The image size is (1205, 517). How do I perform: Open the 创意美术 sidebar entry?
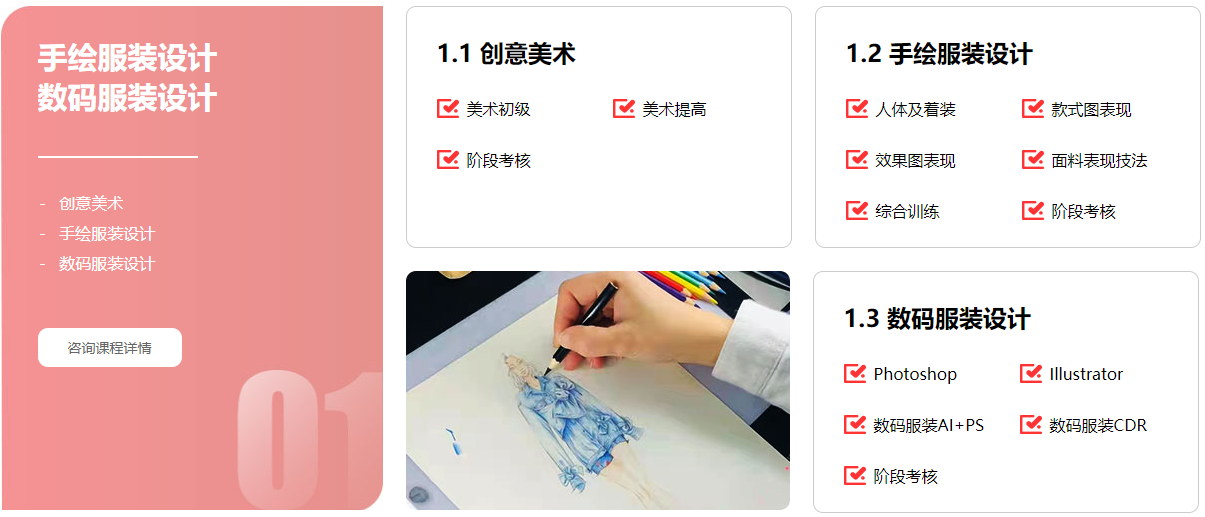(91, 203)
